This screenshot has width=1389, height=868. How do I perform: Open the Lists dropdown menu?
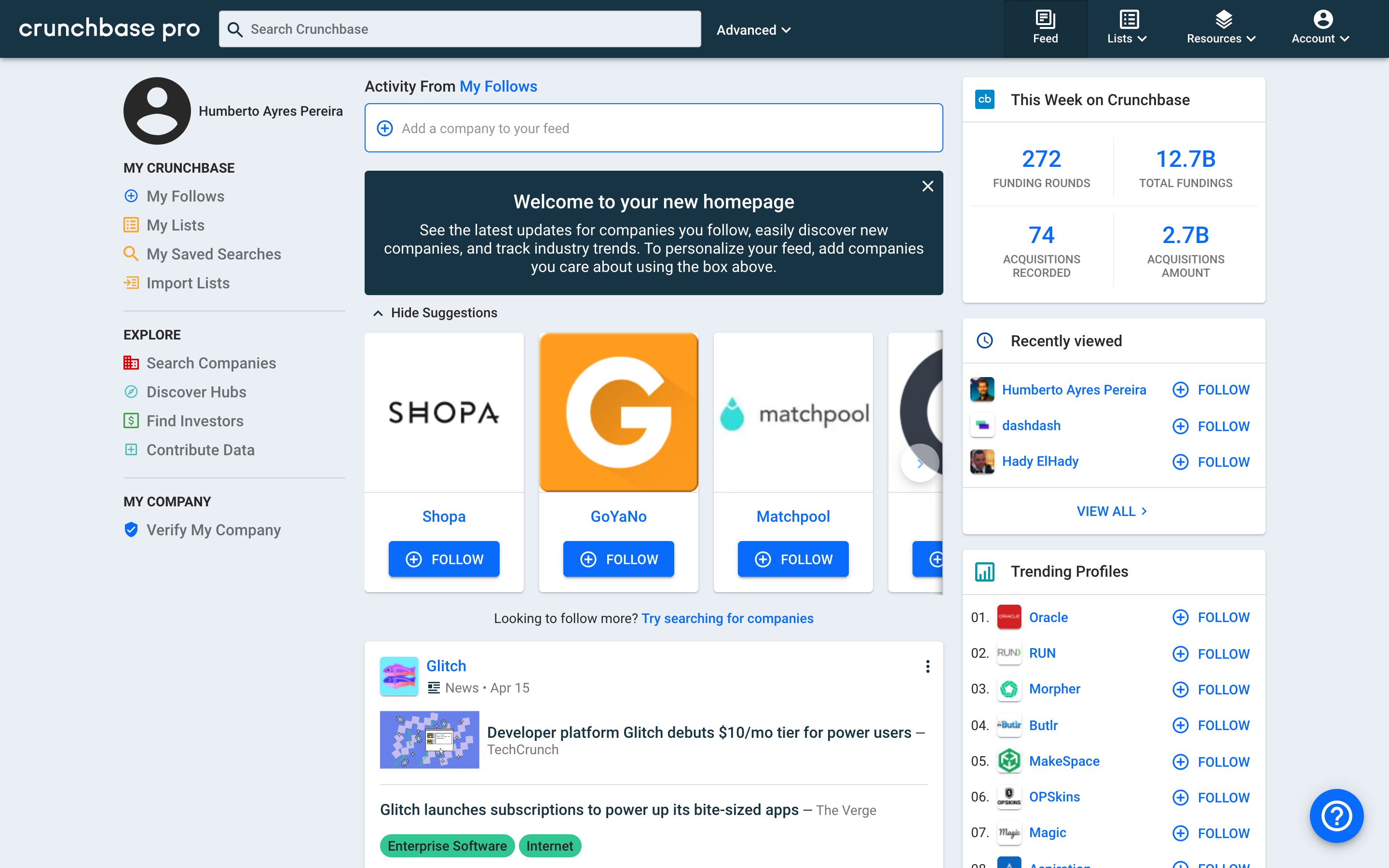[1126, 28]
